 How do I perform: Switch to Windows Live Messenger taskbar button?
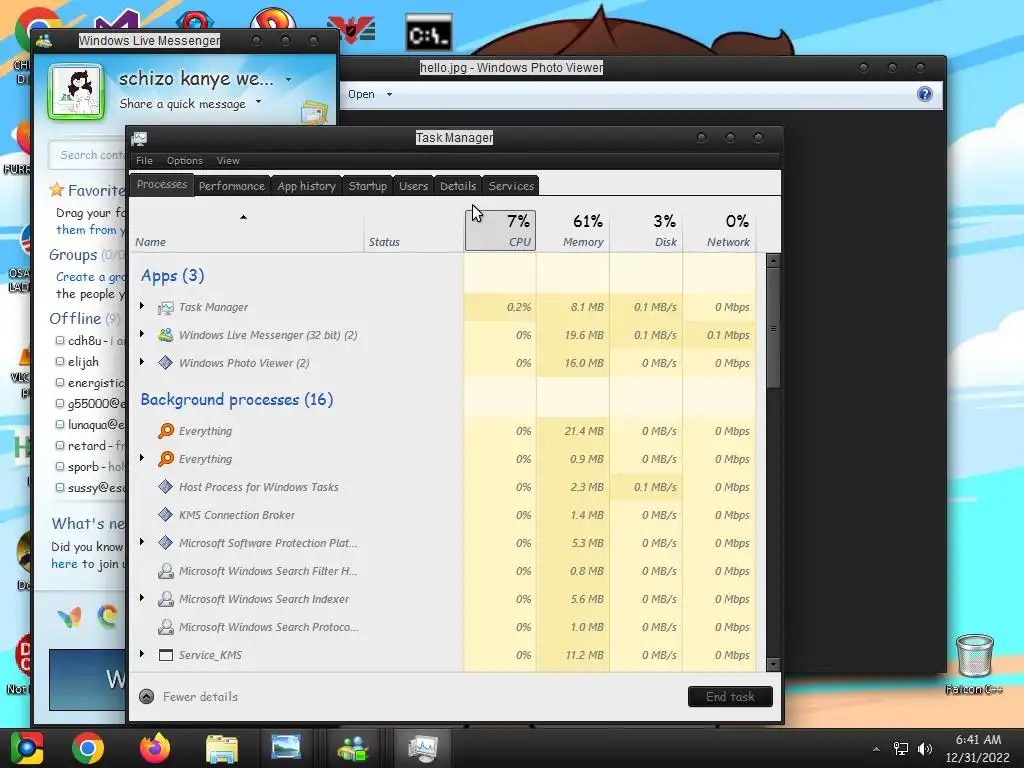click(353, 748)
